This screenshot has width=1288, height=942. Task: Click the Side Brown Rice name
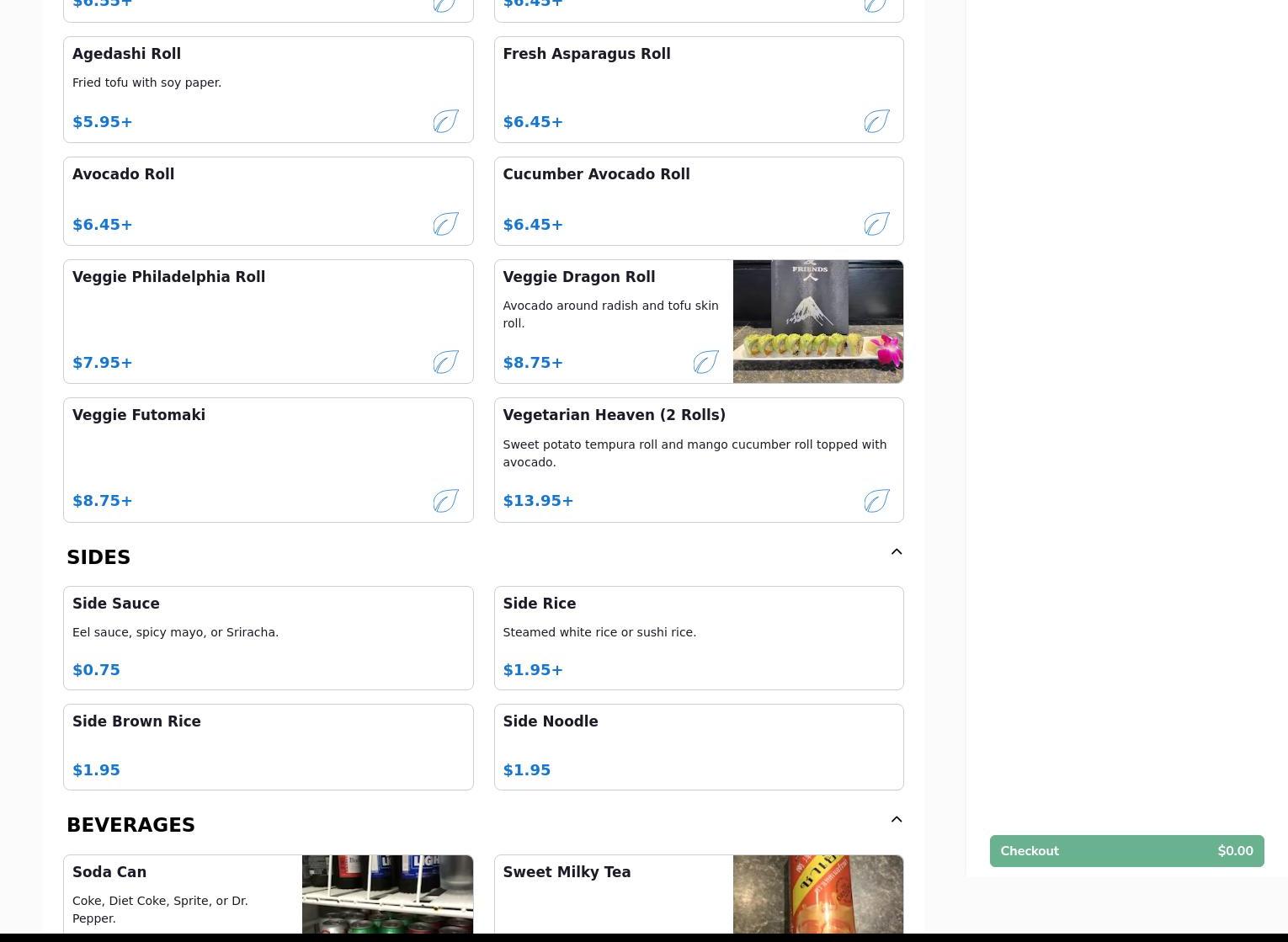click(136, 721)
